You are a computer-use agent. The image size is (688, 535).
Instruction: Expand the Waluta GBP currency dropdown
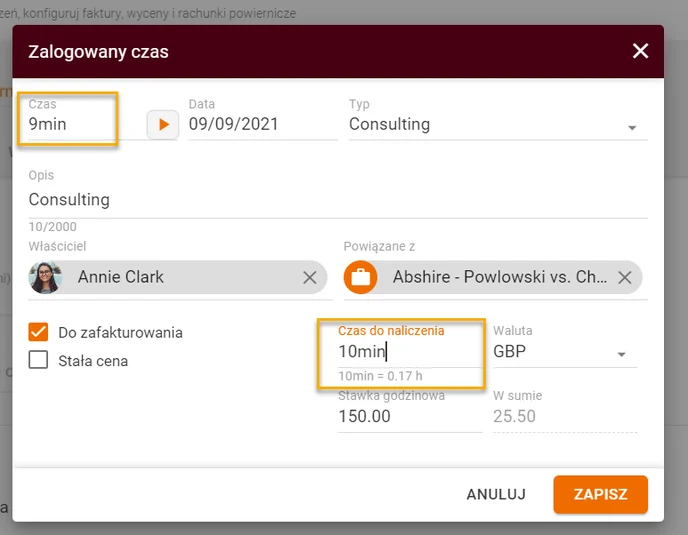565,352
